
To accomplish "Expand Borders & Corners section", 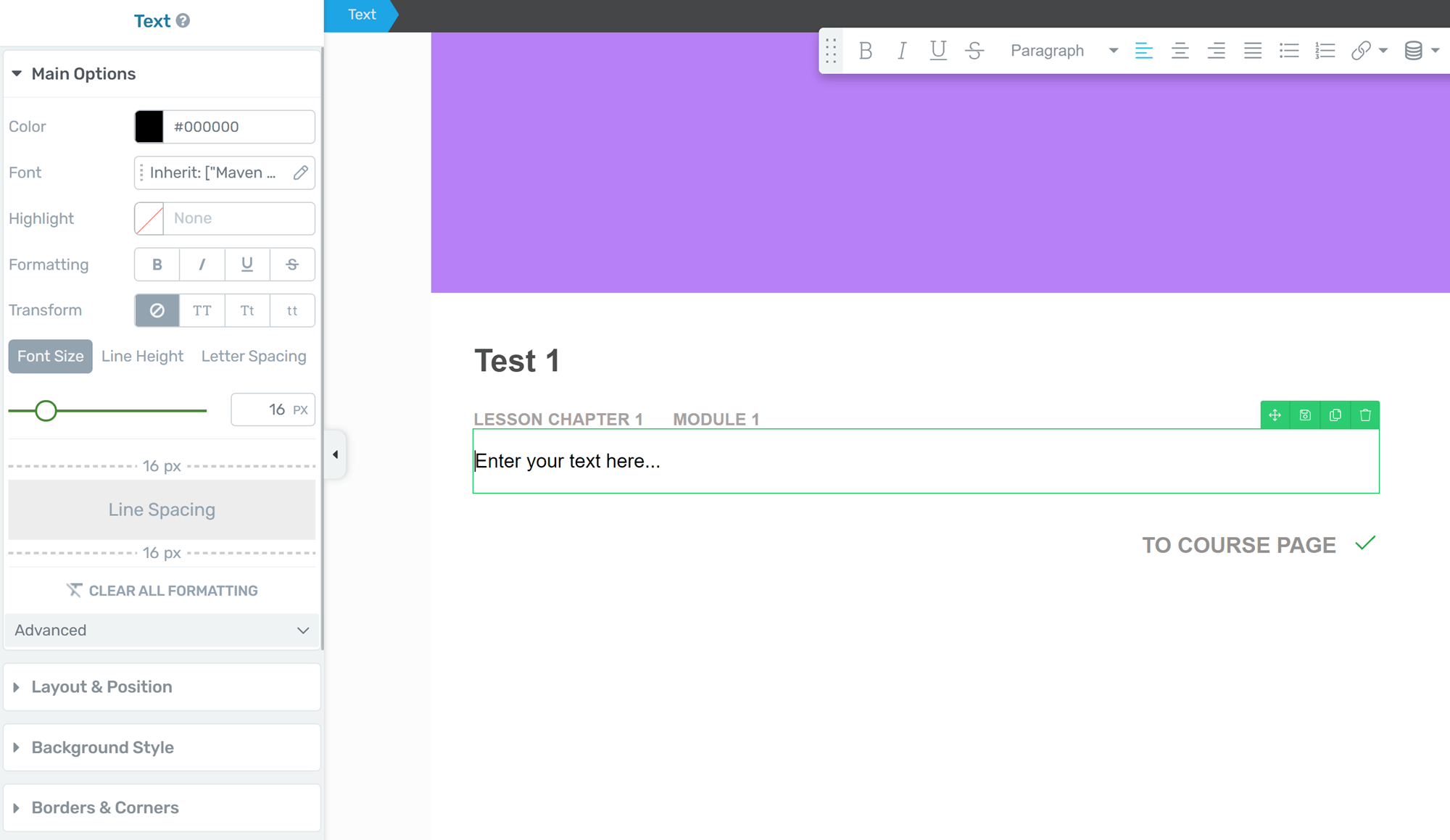I will click(x=162, y=807).
